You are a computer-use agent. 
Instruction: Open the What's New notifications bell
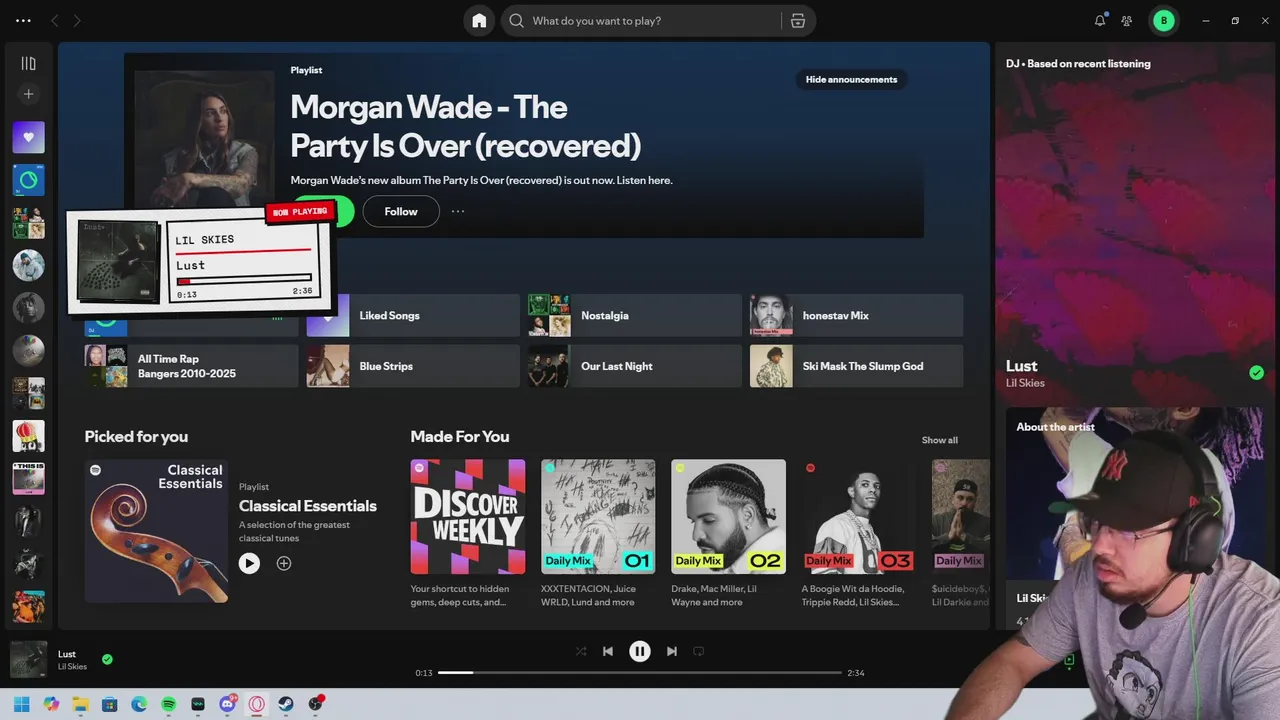click(x=1100, y=20)
